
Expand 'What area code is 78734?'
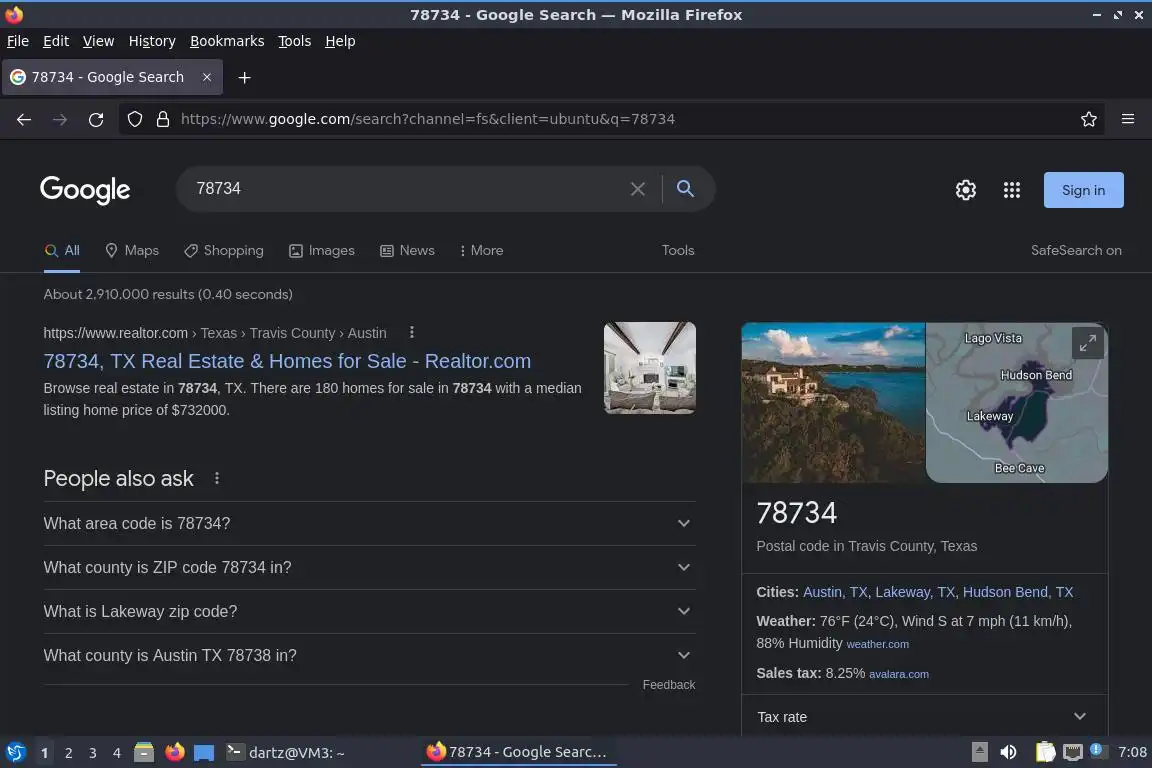(370, 523)
